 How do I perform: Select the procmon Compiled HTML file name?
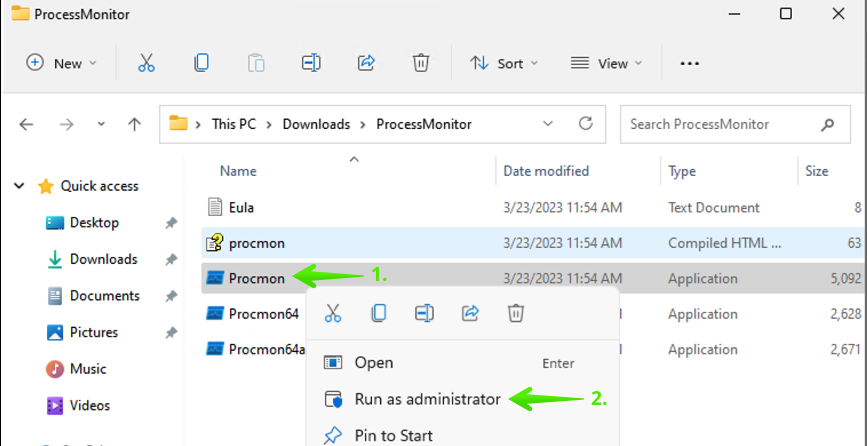coord(257,243)
